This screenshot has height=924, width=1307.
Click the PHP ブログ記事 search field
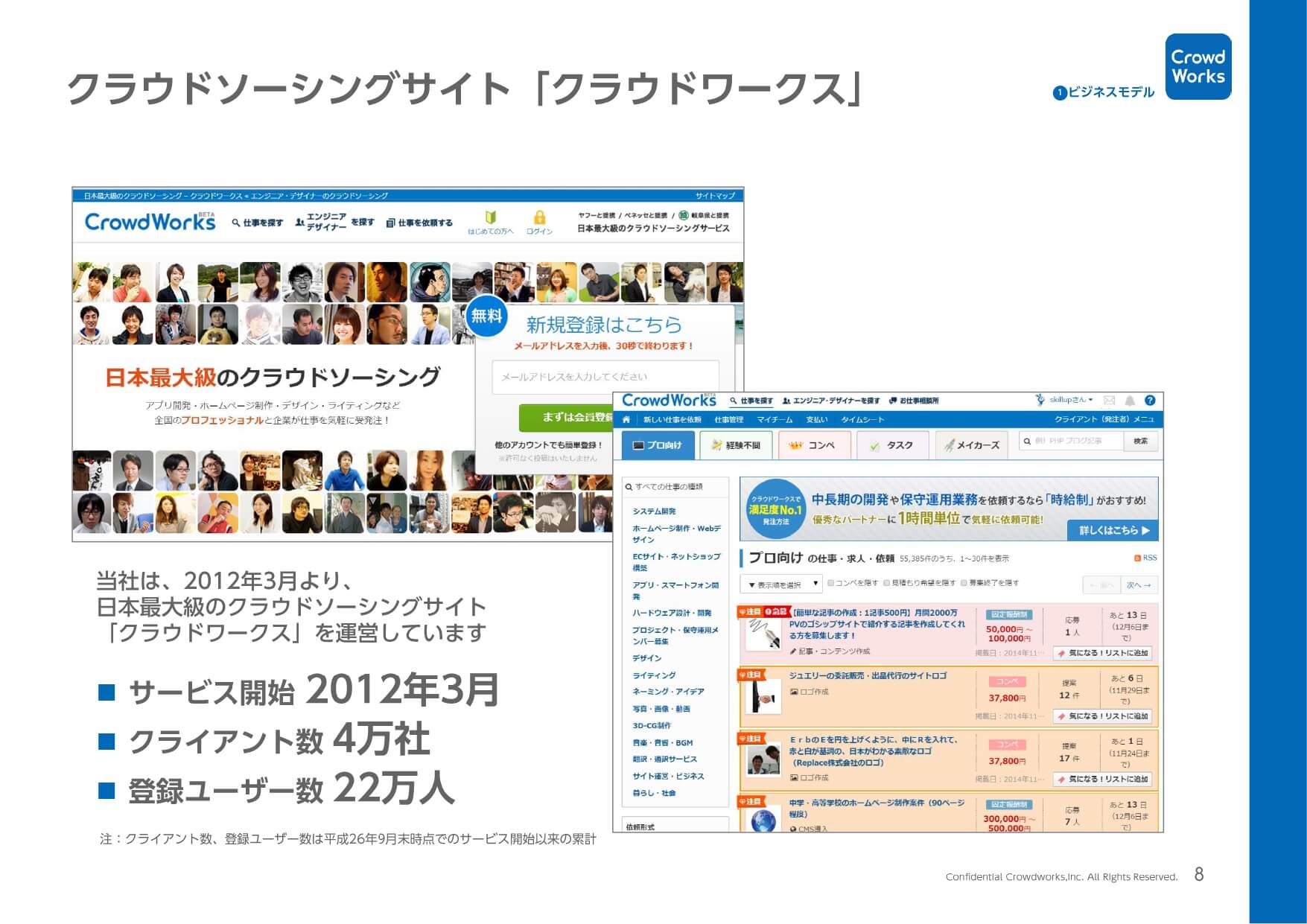tap(1070, 442)
